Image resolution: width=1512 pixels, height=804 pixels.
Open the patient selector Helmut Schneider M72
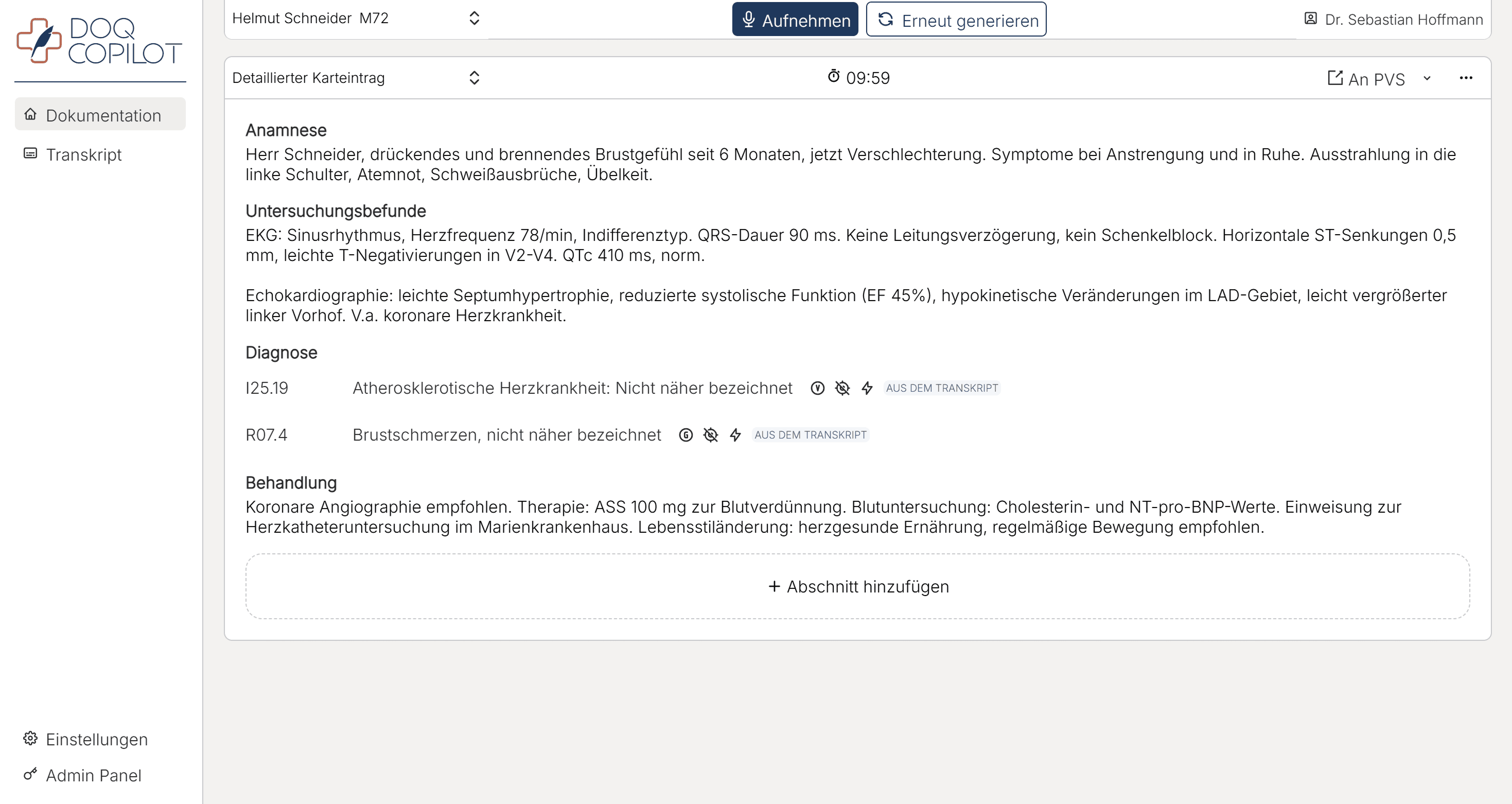356,18
